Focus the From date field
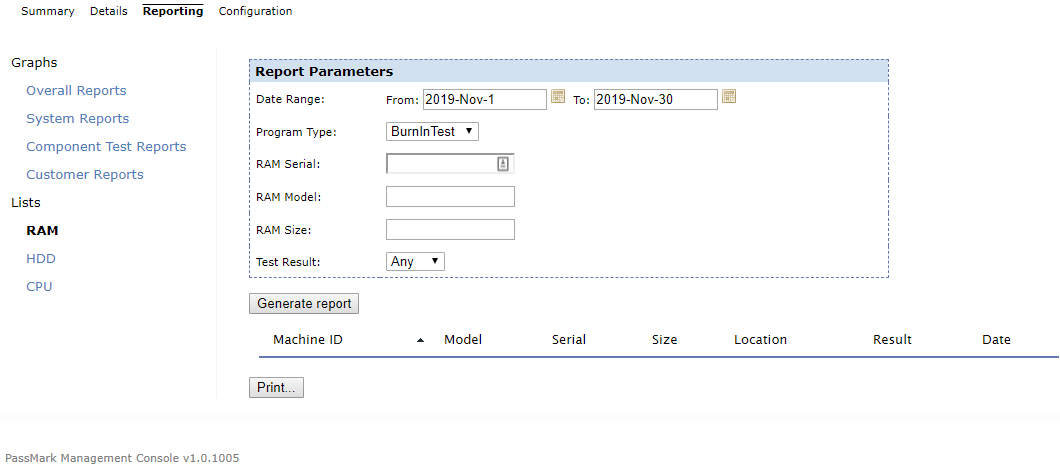 pos(485,99)
